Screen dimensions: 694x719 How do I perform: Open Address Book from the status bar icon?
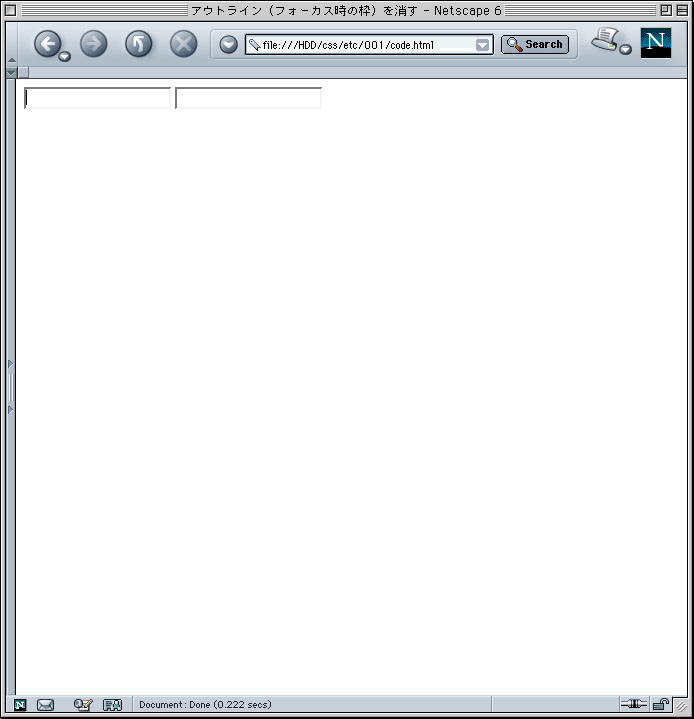112,705
